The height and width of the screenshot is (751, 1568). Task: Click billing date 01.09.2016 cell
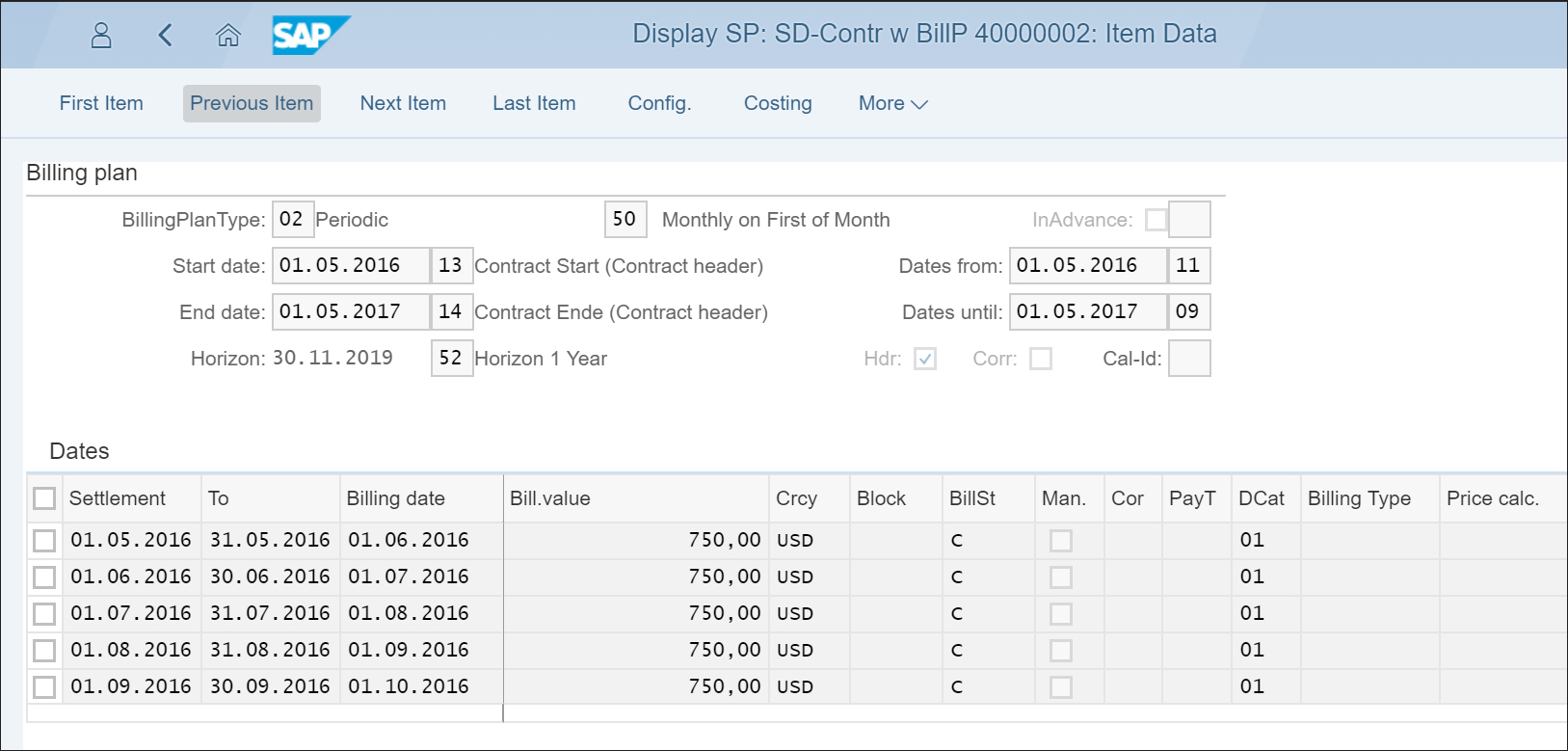click(422, 651)
